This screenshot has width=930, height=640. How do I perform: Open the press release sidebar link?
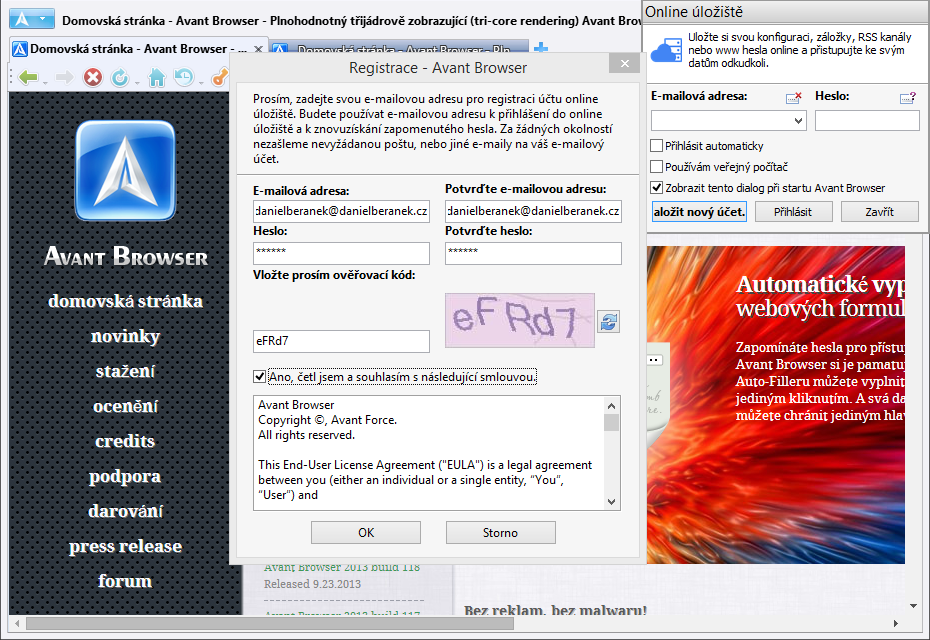(x=125, y=546)
